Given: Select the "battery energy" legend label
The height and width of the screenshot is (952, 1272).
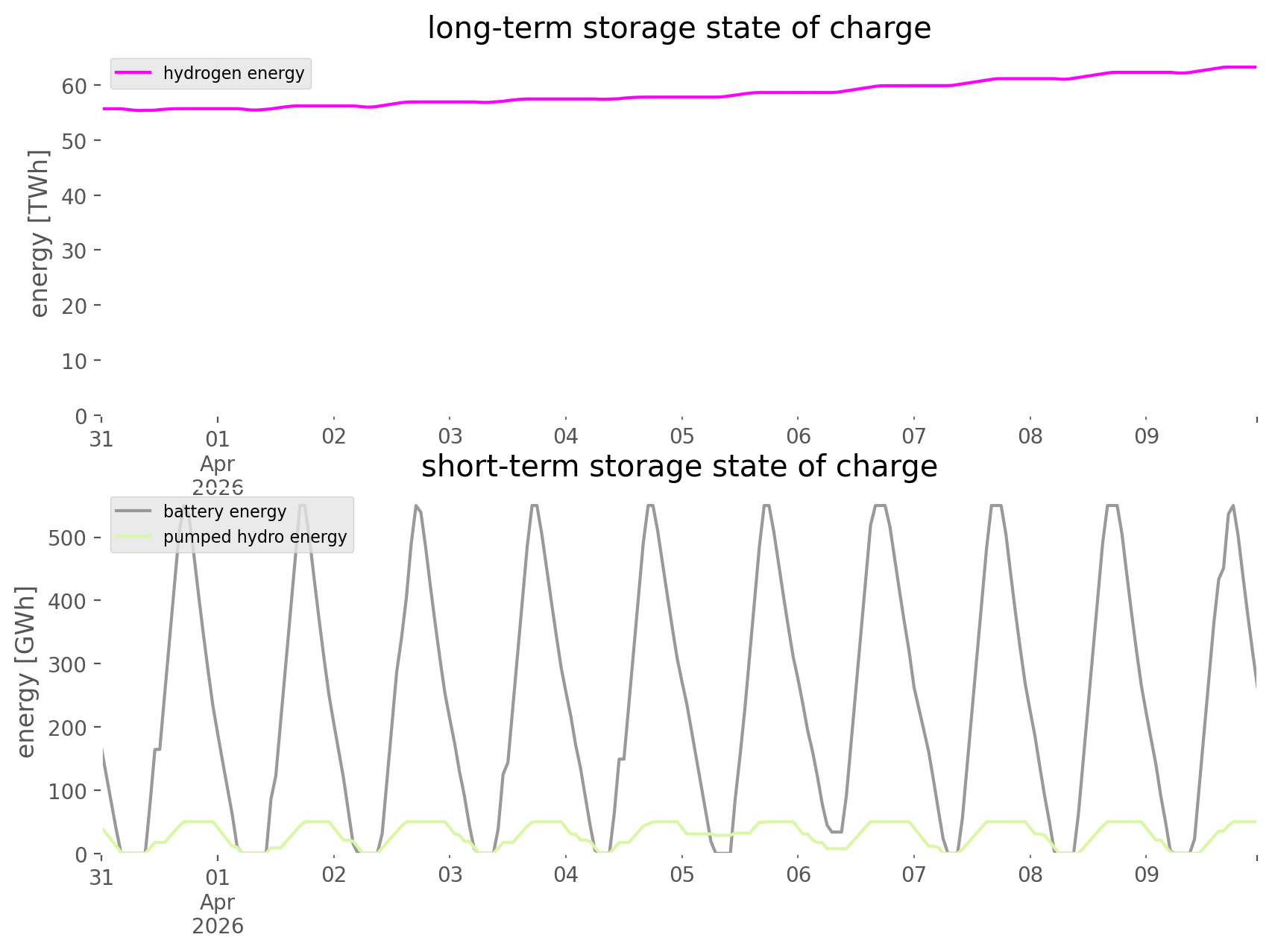Looking at the screenshot, I should coord(224,511).
